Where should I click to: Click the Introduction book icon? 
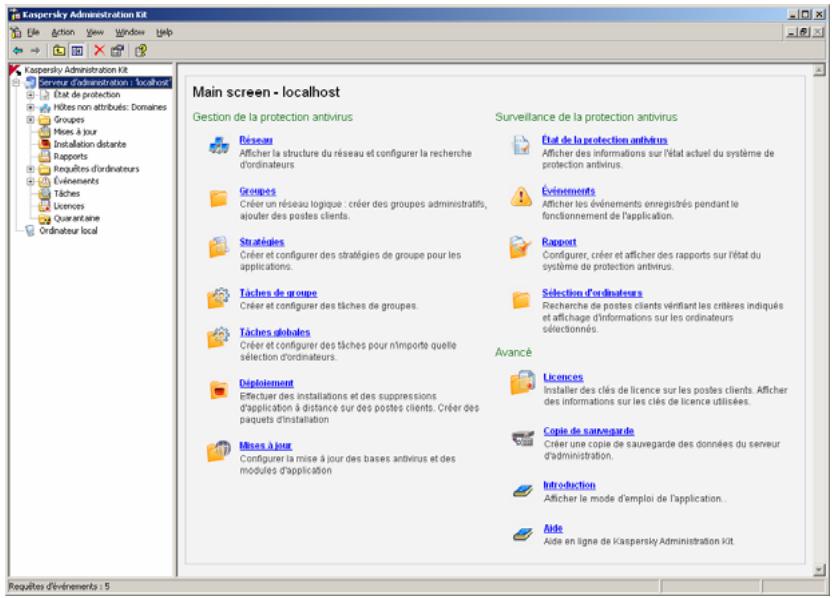[523, 491]
